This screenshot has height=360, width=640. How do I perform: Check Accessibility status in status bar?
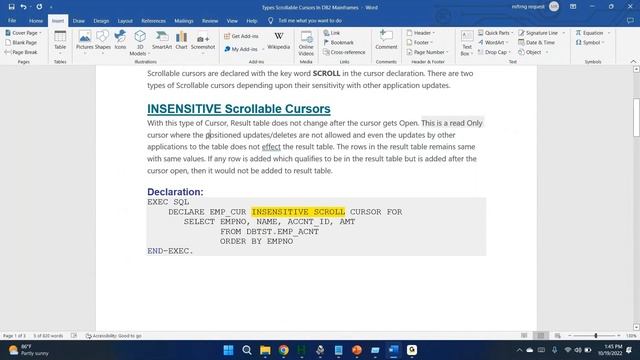click(x=113, y=336)
